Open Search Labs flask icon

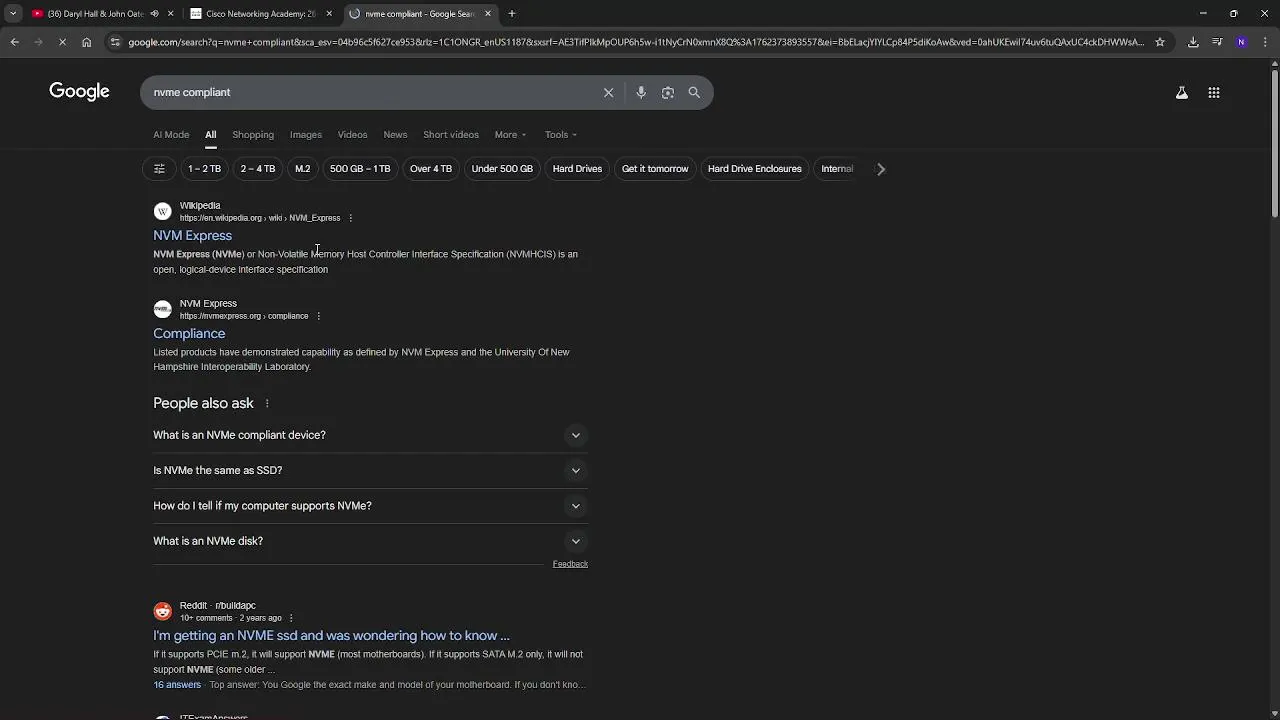(1181, 92)
